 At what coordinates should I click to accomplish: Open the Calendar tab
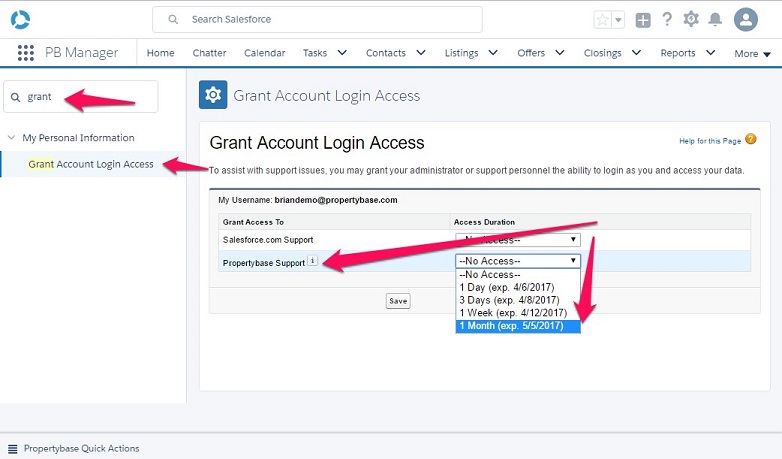pos(264,53)
